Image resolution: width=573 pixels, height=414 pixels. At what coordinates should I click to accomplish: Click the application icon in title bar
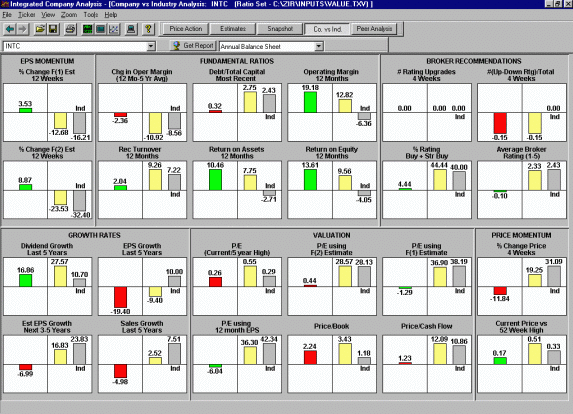4,4
